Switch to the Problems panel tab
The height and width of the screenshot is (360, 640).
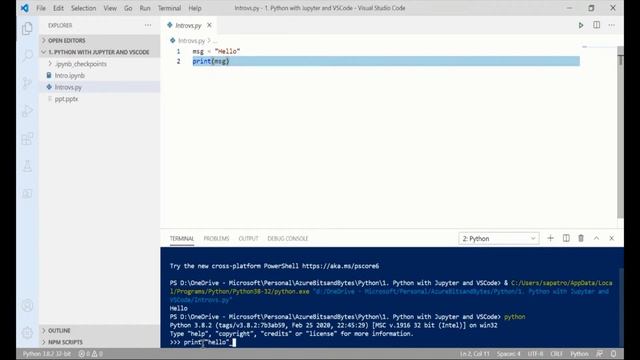216,238
